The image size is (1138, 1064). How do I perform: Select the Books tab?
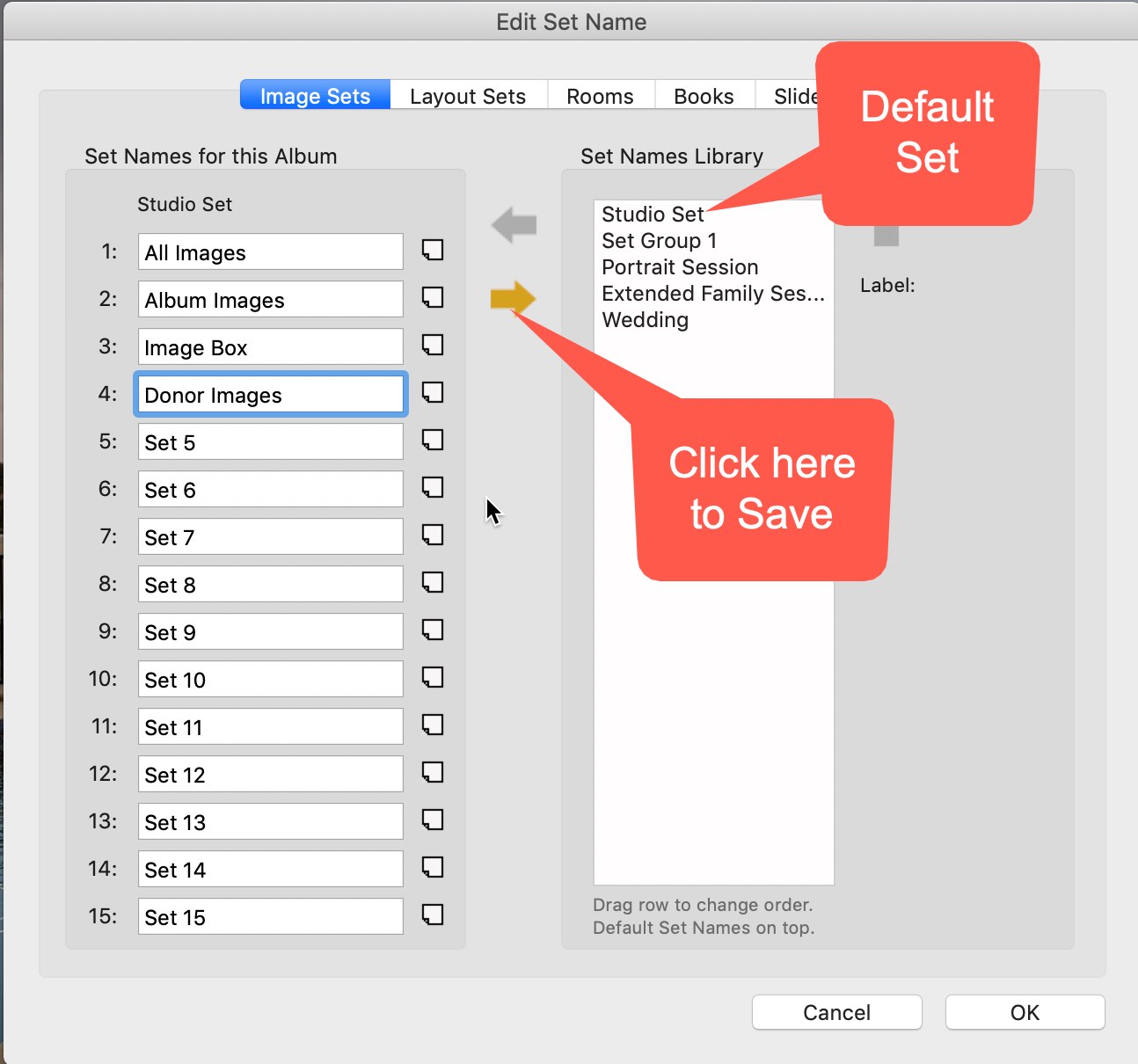click(x=704, y=96)
